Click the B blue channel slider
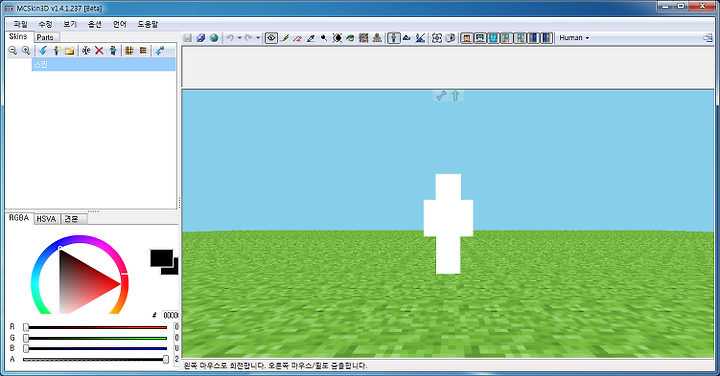This screenshot has height=376, width=720. point(95,349)
